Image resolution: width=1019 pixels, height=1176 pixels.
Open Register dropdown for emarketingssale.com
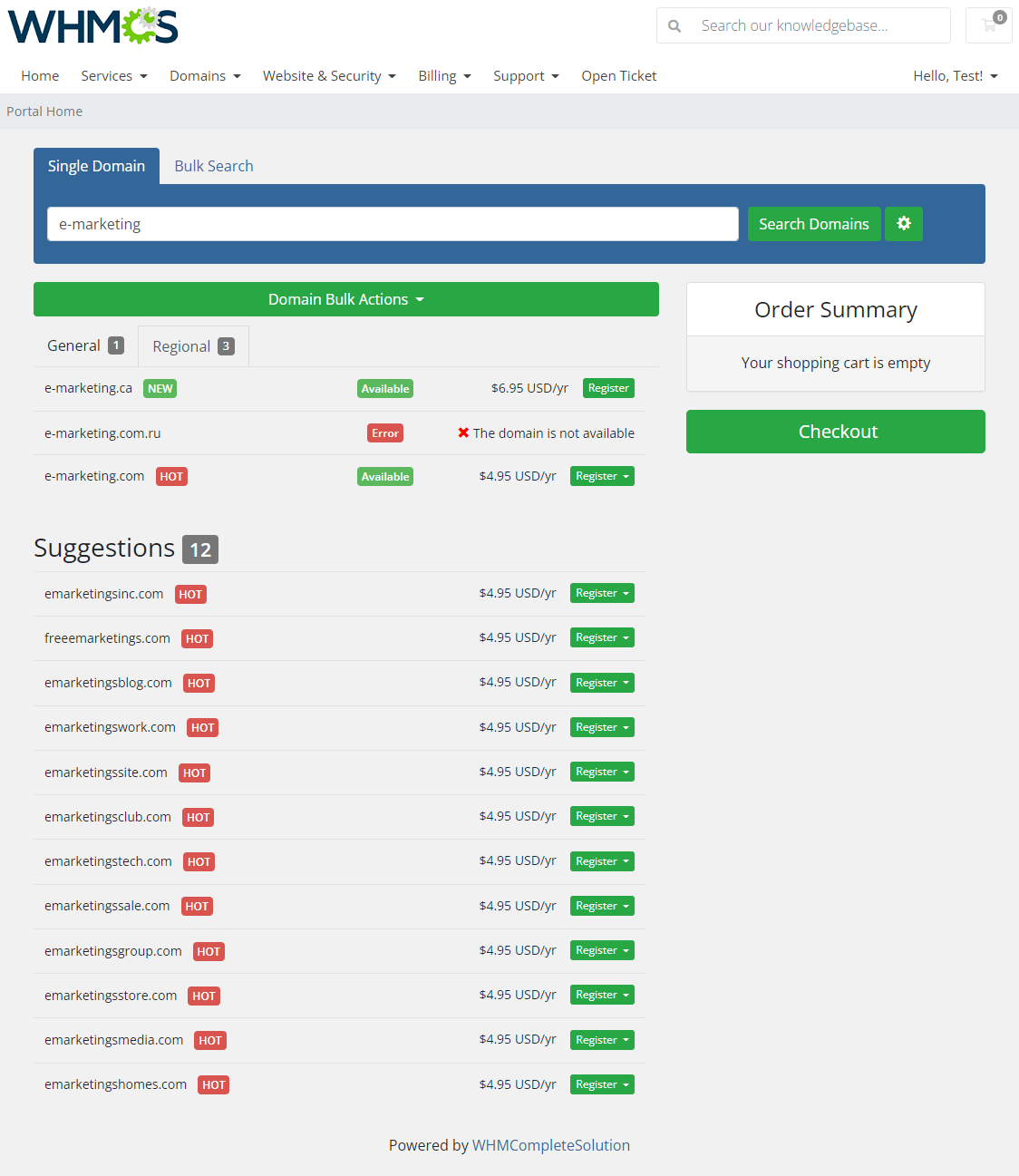point(602,906)
